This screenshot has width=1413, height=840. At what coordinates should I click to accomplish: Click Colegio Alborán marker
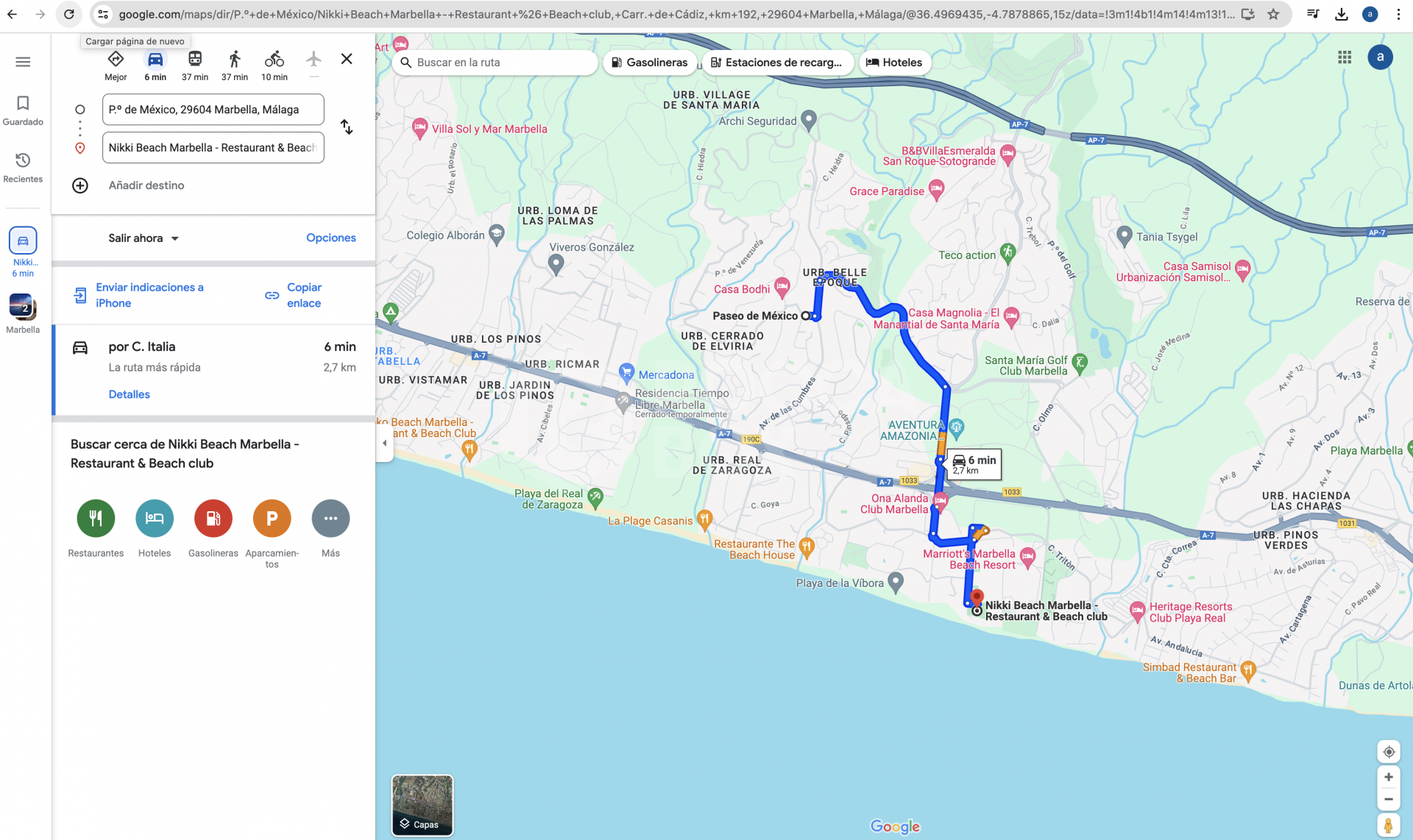(x=497, y=234)
